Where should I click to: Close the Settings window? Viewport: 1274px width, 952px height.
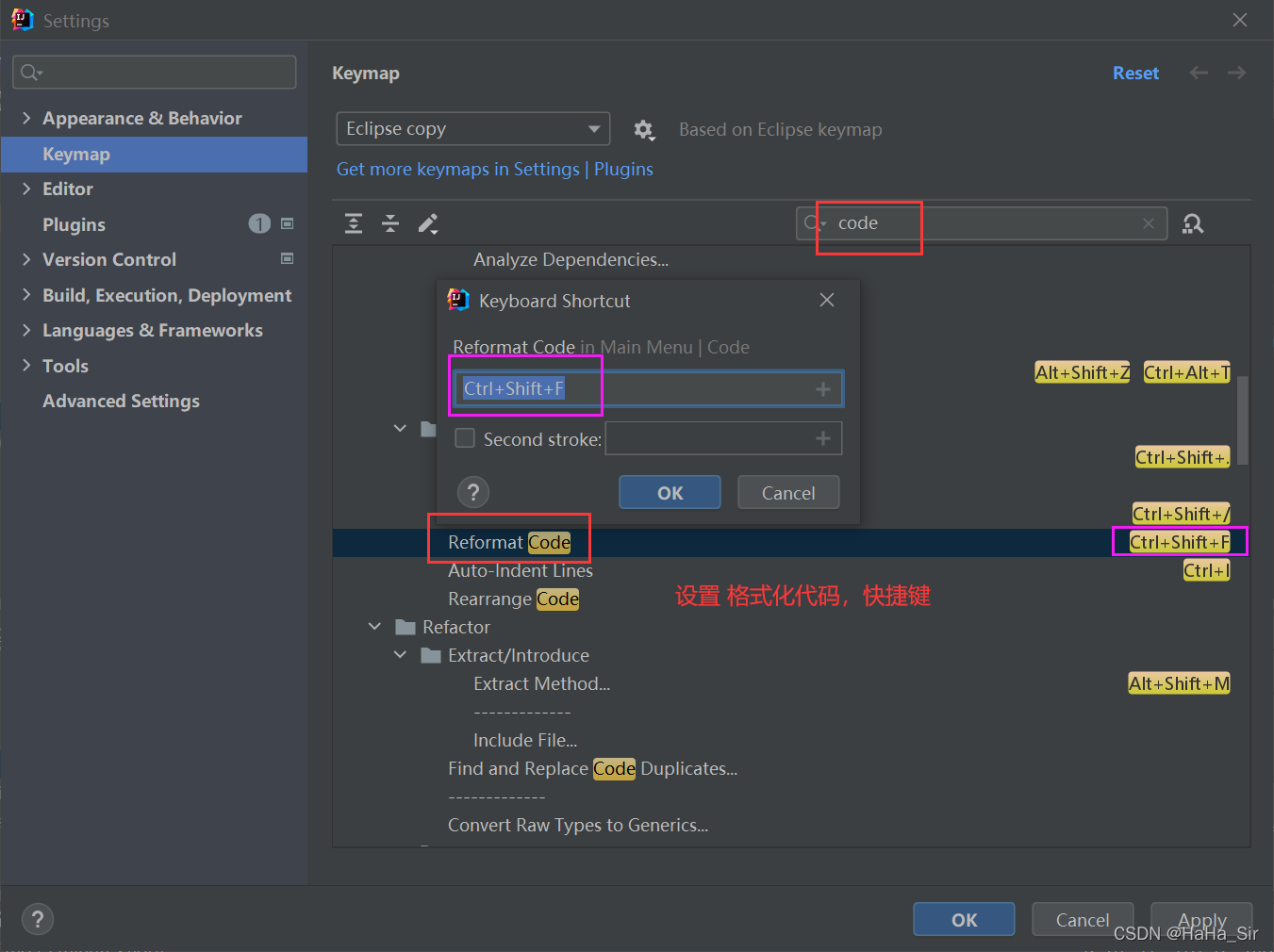1240,20
